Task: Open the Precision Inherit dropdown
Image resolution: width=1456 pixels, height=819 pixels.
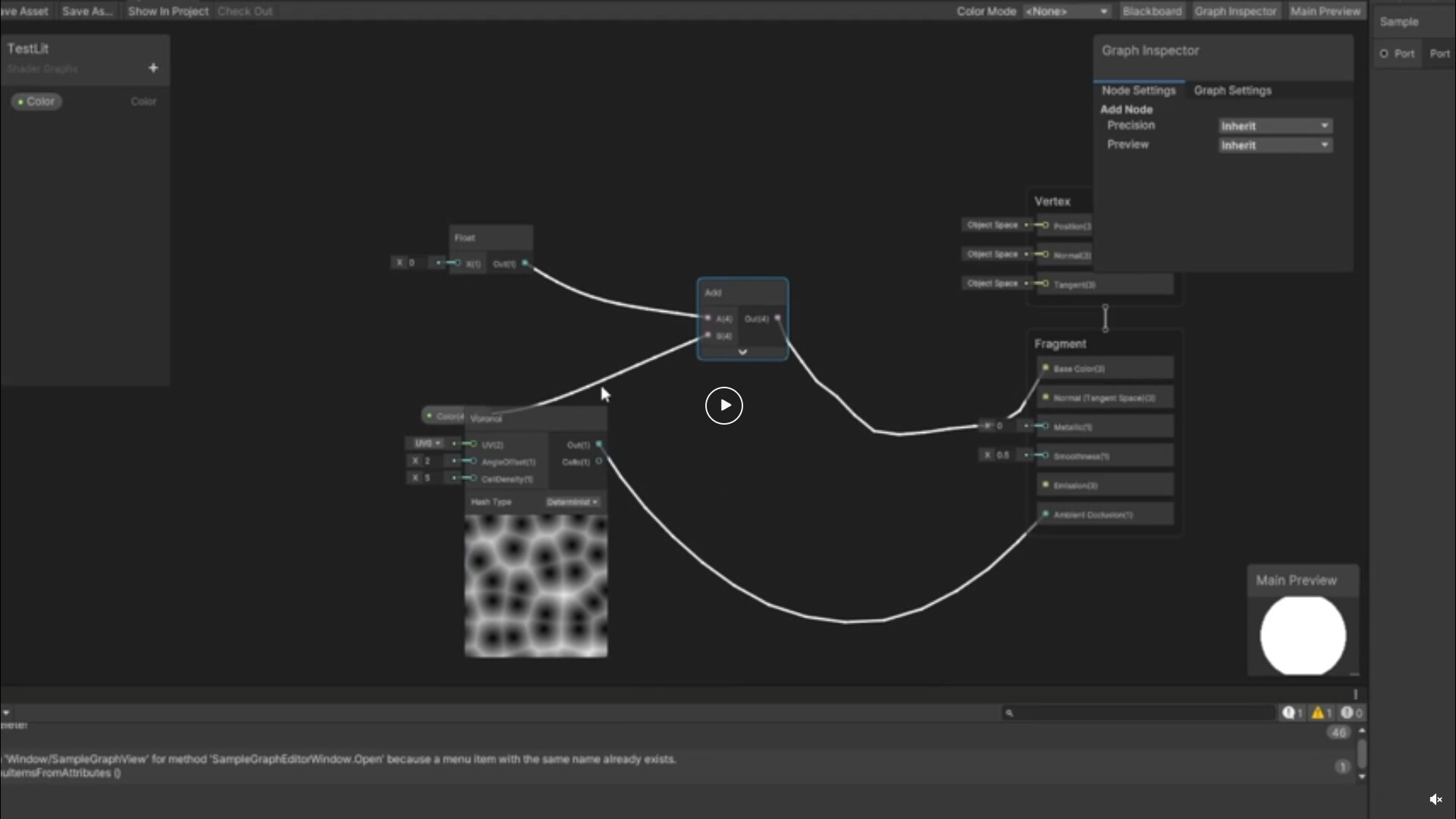Action: coord(1274,126)
